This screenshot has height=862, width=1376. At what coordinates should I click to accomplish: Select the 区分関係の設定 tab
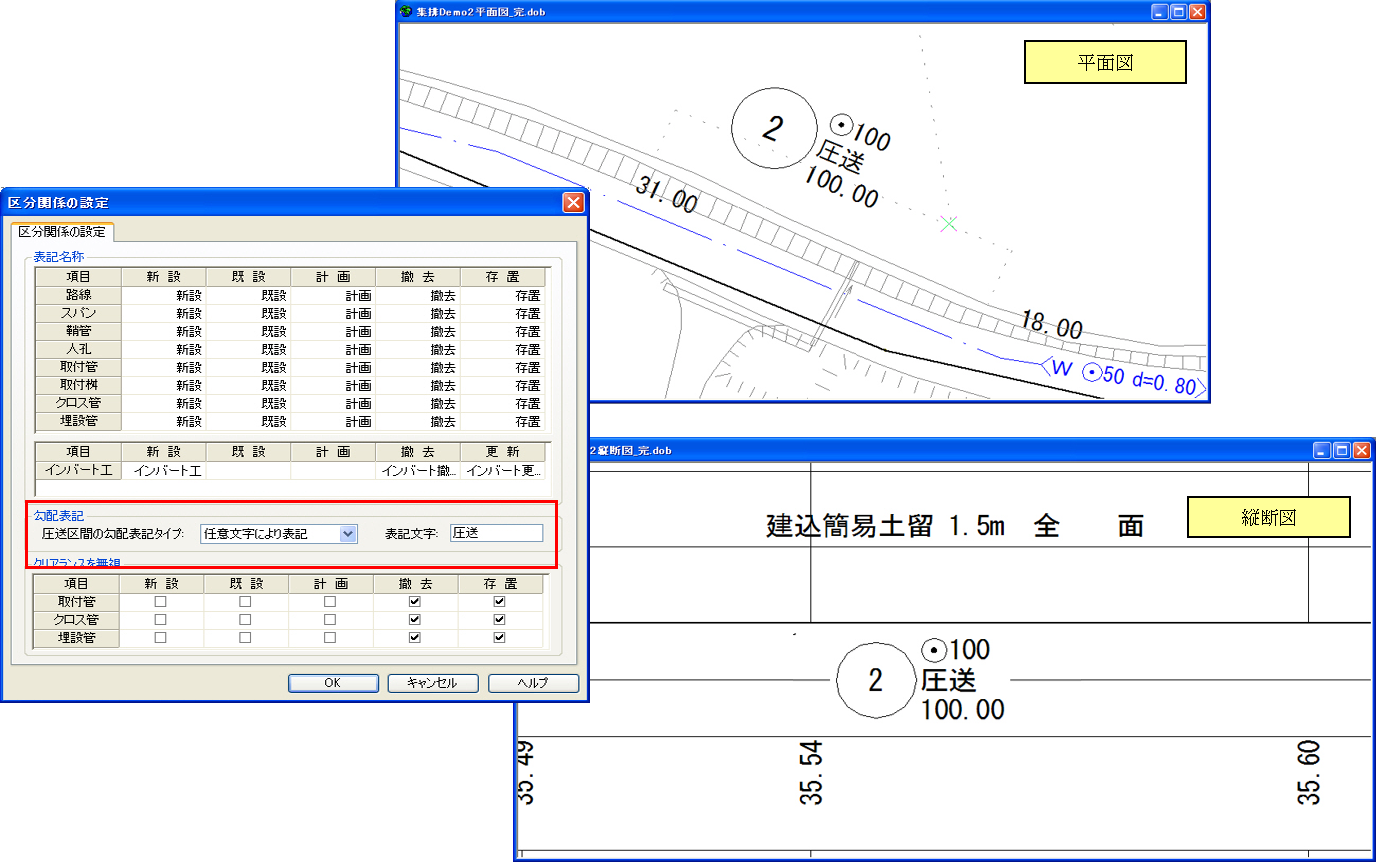(x=63, y=232)
